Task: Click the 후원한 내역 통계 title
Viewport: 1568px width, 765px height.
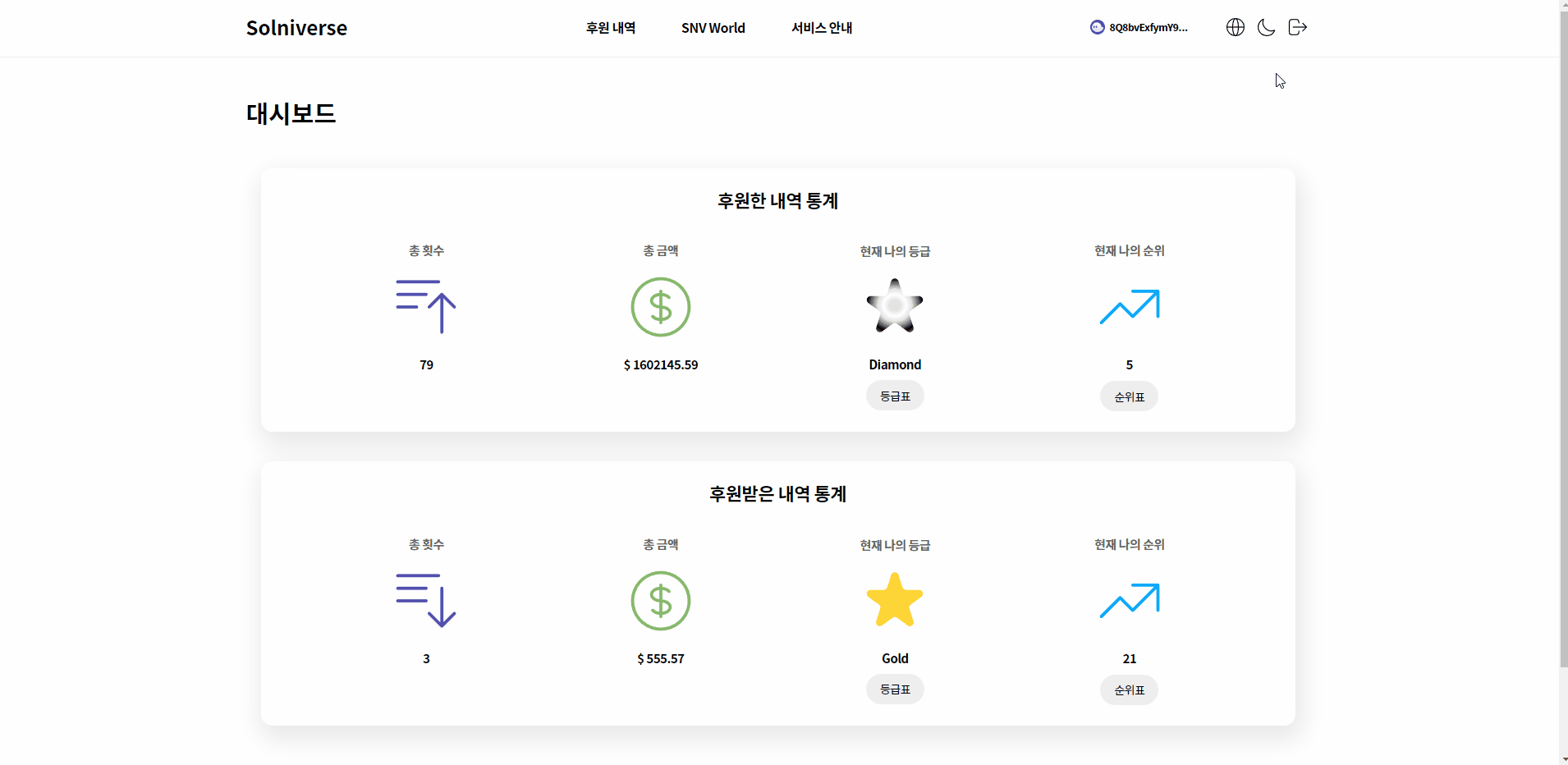Action: tap(778, 201)
